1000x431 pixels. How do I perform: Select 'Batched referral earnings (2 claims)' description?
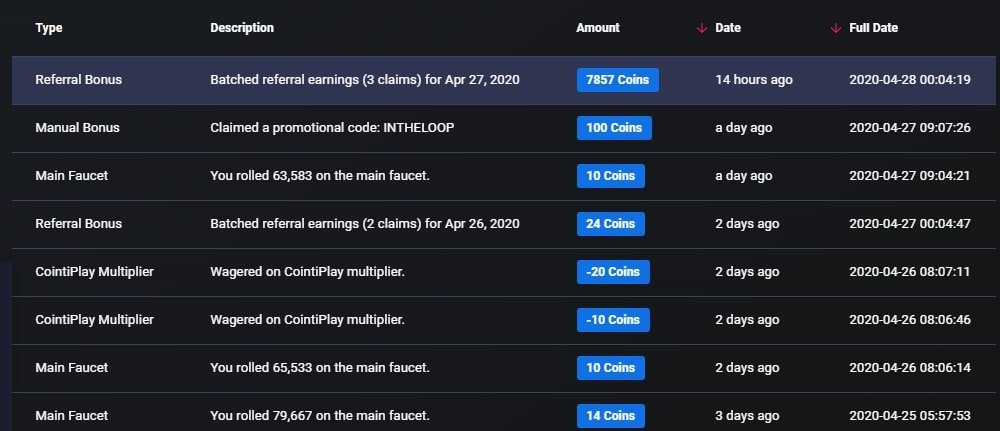coord(365,224)
